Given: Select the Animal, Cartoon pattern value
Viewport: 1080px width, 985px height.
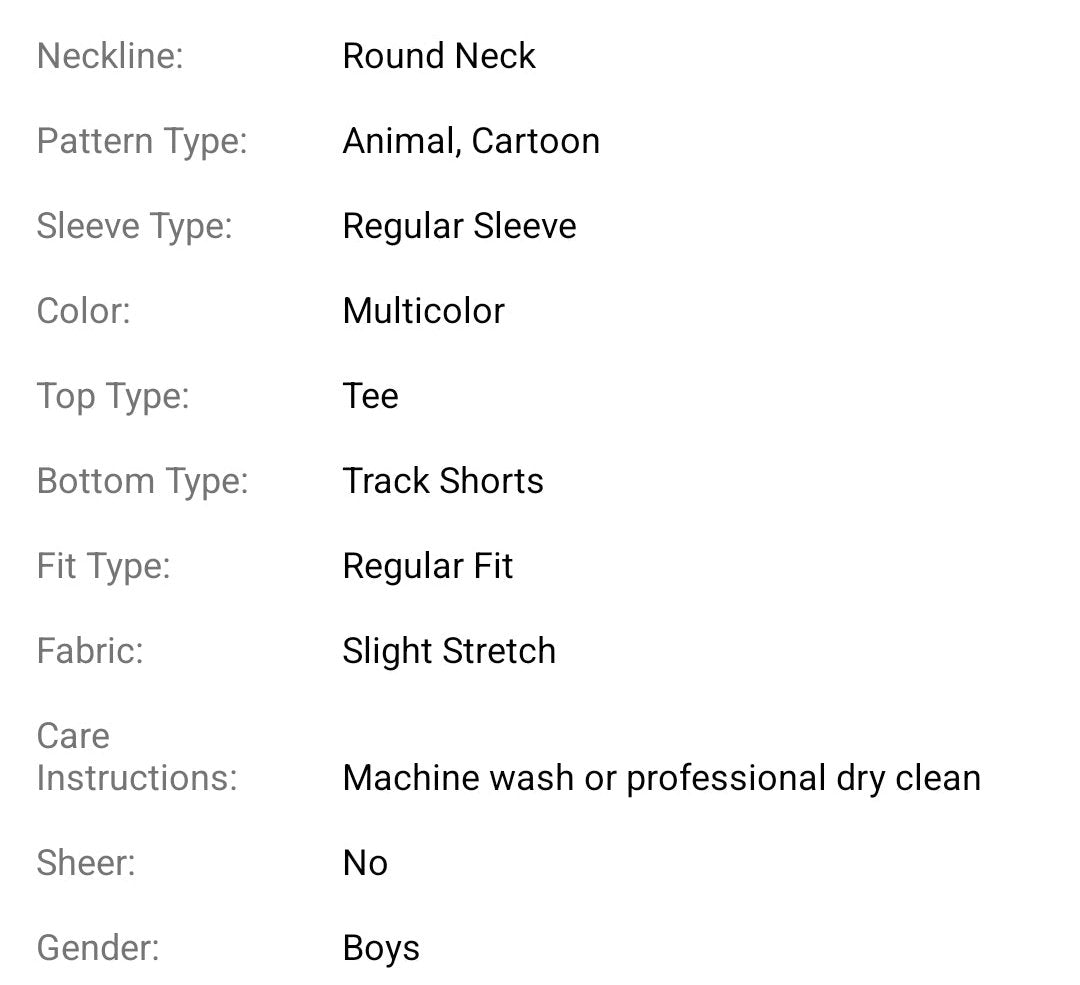Looking at the screenshot, I should point(471,141).
